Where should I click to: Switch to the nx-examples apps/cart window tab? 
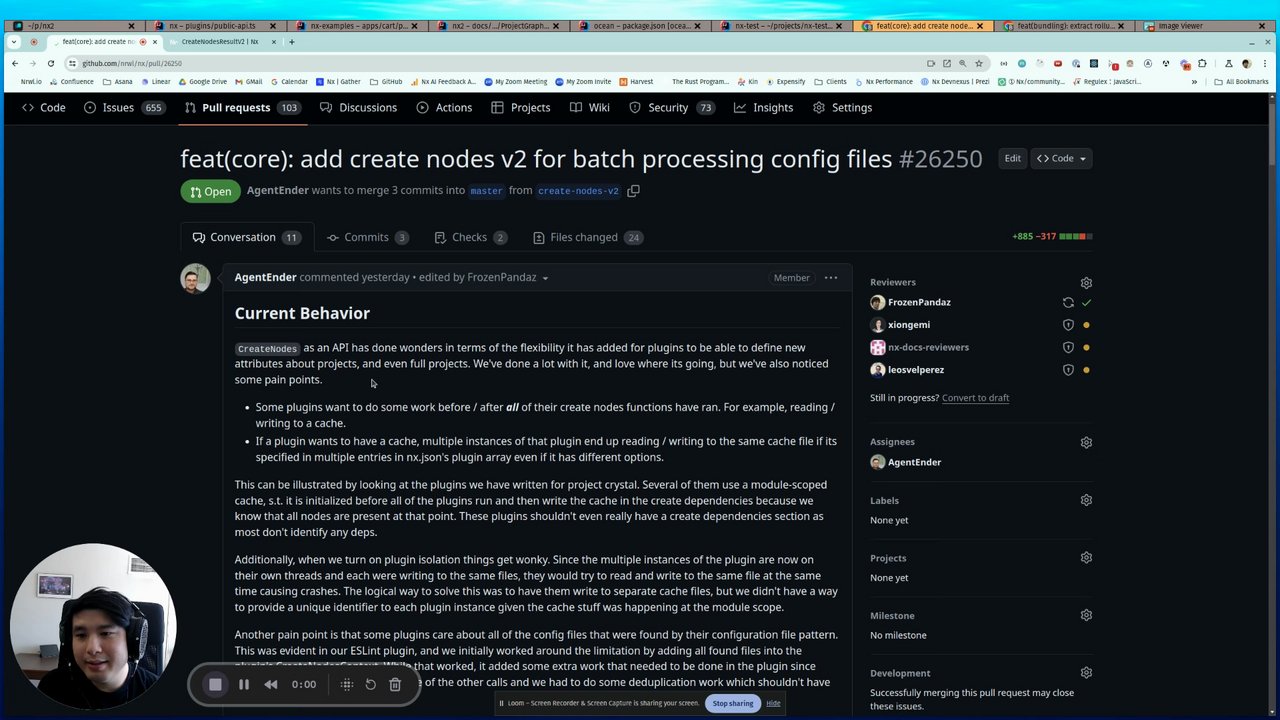coord(358,26)
